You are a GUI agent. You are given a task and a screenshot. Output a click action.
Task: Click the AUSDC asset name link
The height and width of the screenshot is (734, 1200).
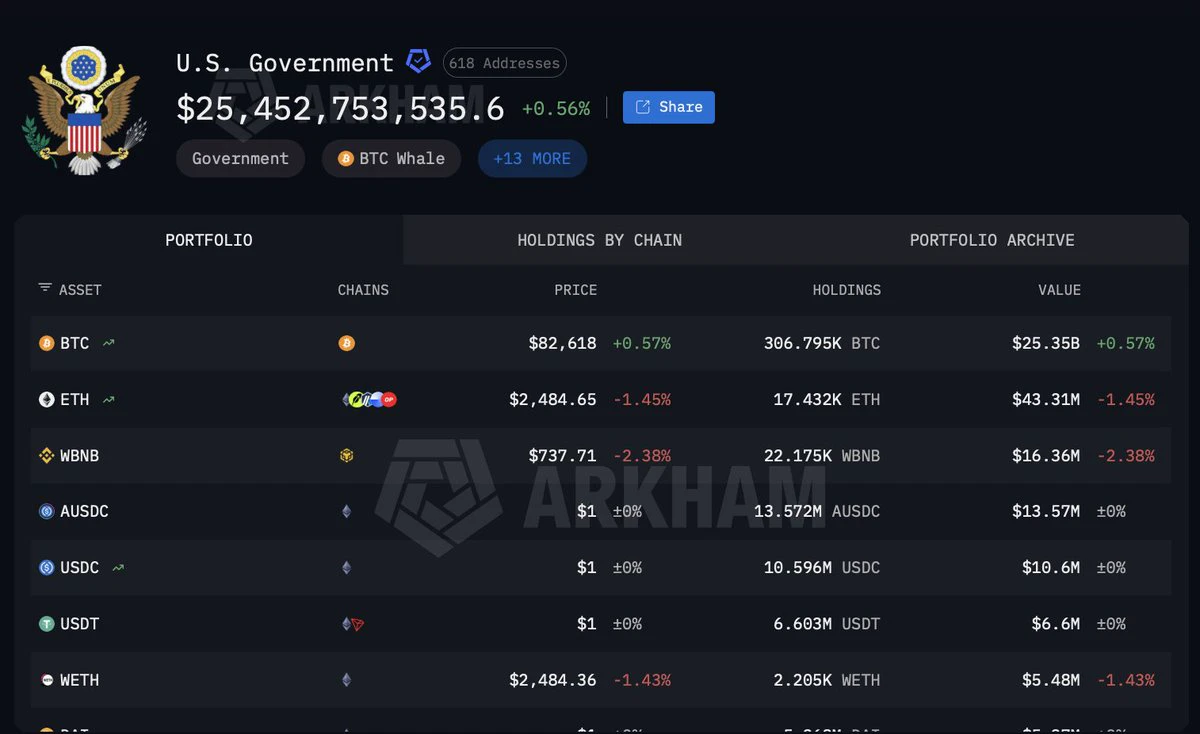click(x=84, y=511)
